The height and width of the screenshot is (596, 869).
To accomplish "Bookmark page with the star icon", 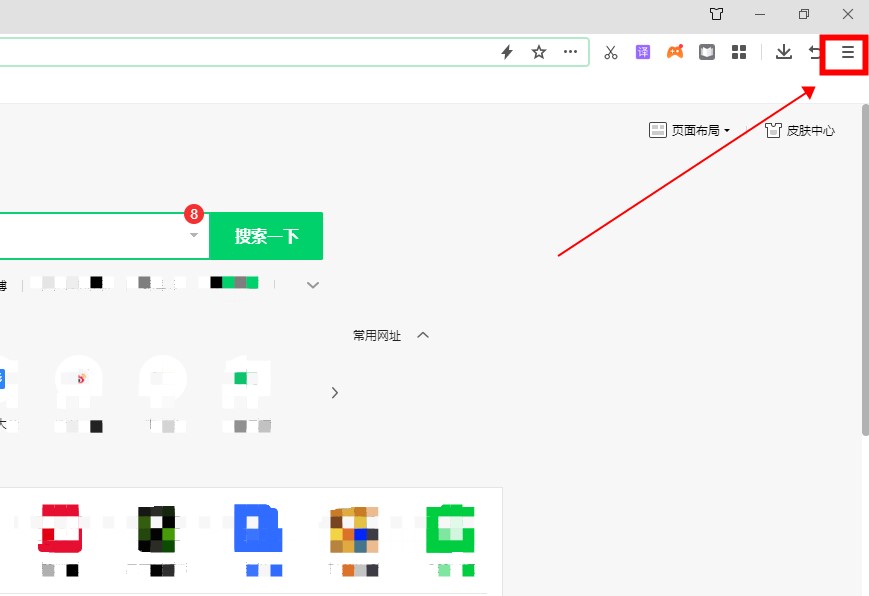I will (x=539, y=52).
